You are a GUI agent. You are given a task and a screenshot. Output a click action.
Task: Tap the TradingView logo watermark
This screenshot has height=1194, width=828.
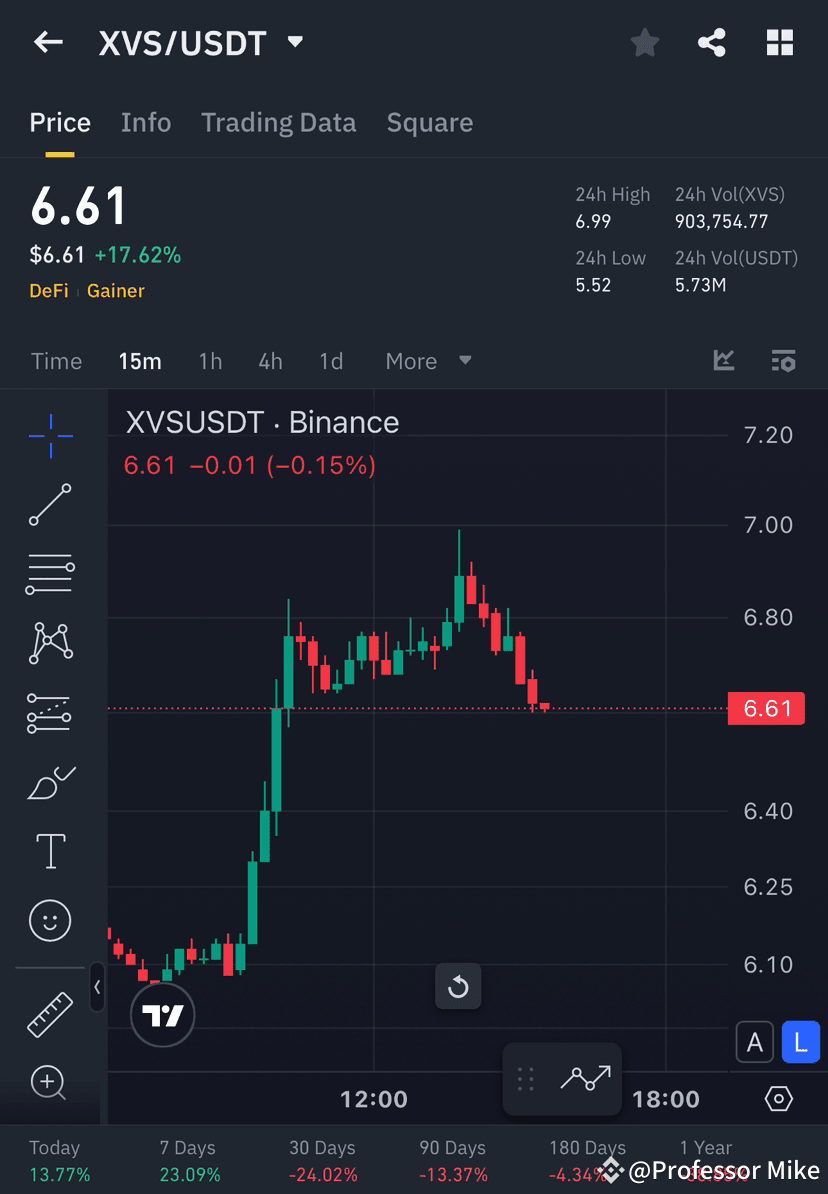[x=162, y=1014]
